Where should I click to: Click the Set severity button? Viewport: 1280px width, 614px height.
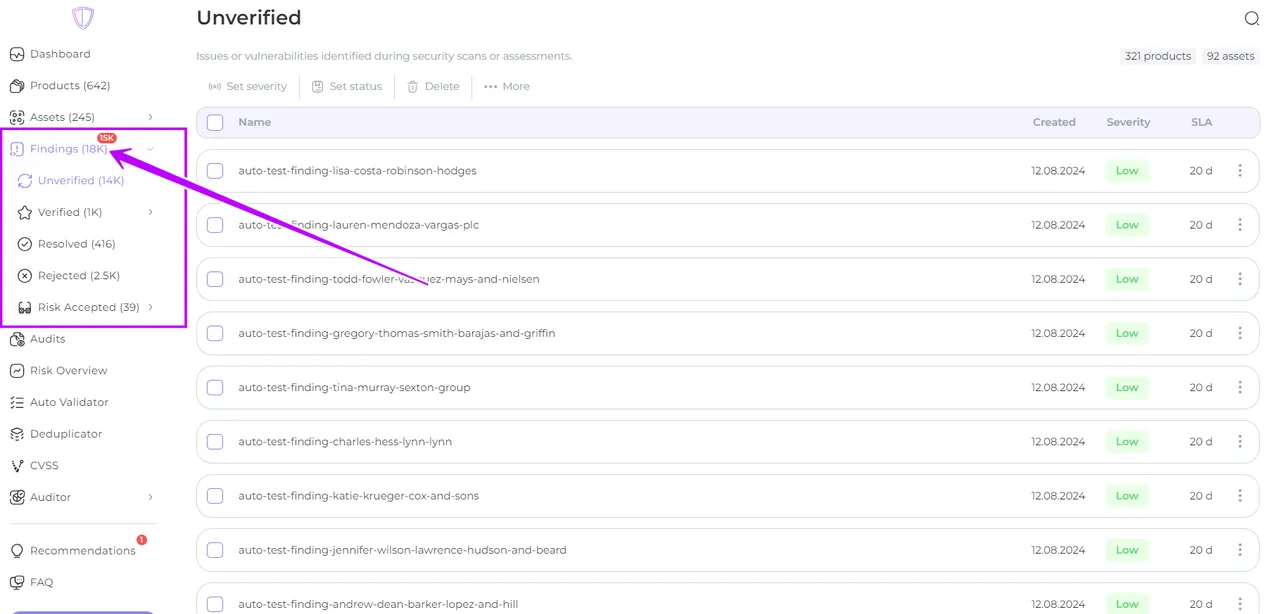pyautogui.click(x=247, y=87)
